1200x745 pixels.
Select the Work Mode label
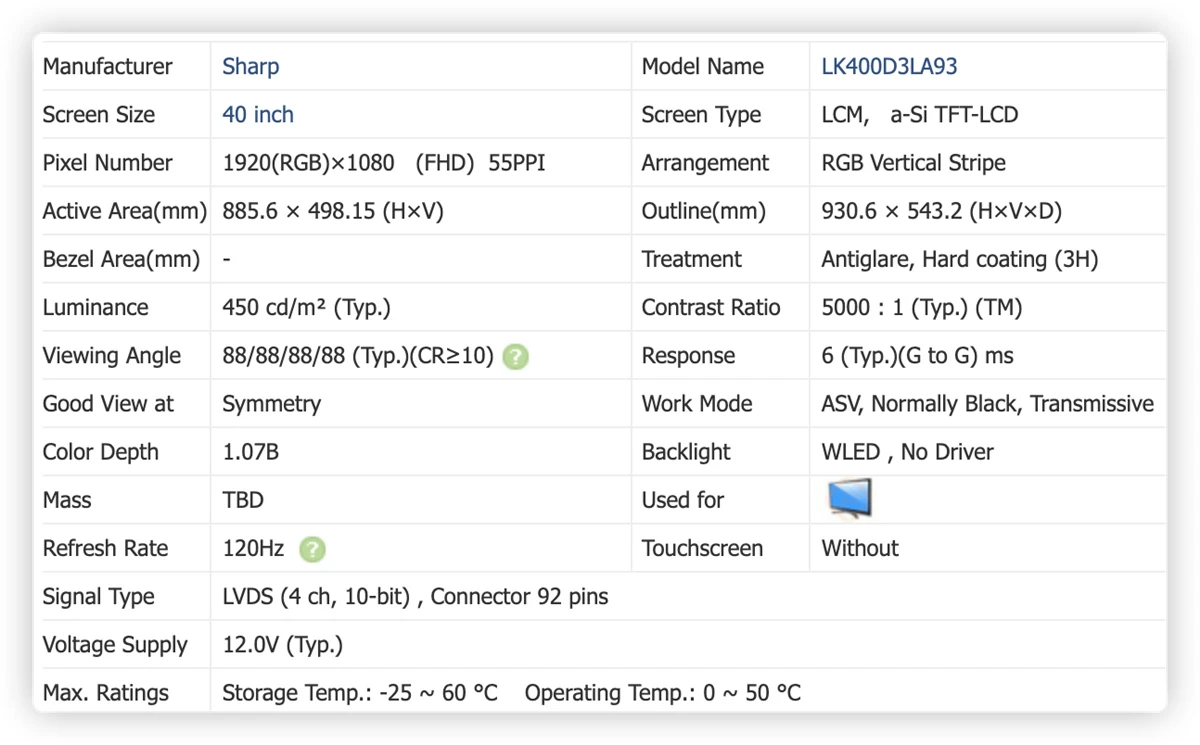(697, 404)
